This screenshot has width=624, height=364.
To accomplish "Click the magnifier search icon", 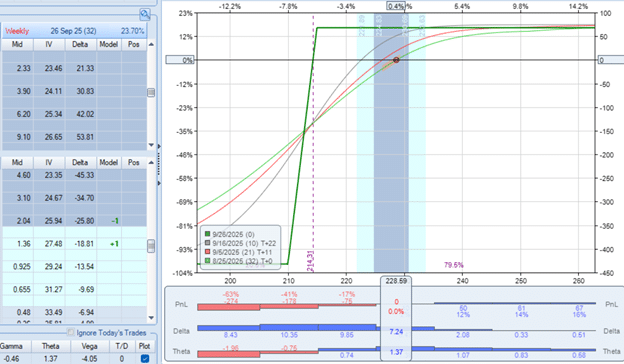I will coord(145,15).
